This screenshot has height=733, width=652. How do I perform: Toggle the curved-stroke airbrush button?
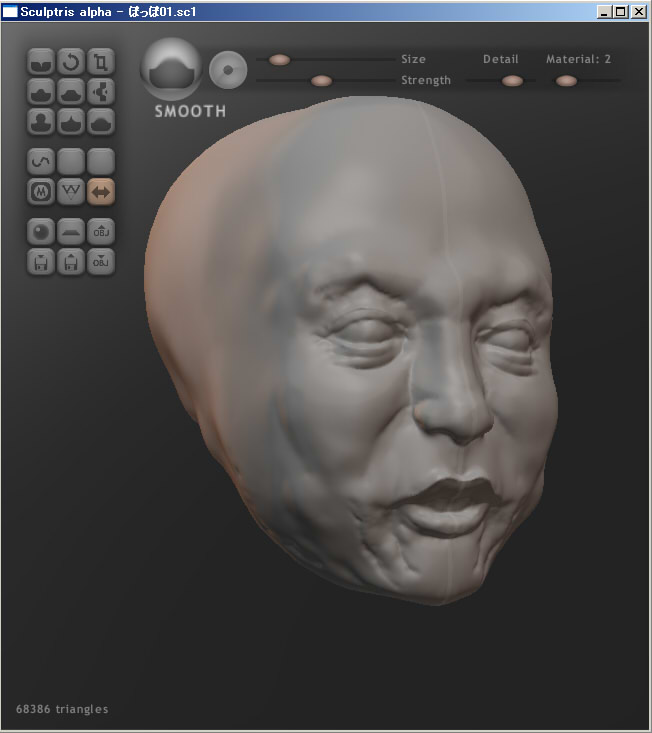(42, 161)
